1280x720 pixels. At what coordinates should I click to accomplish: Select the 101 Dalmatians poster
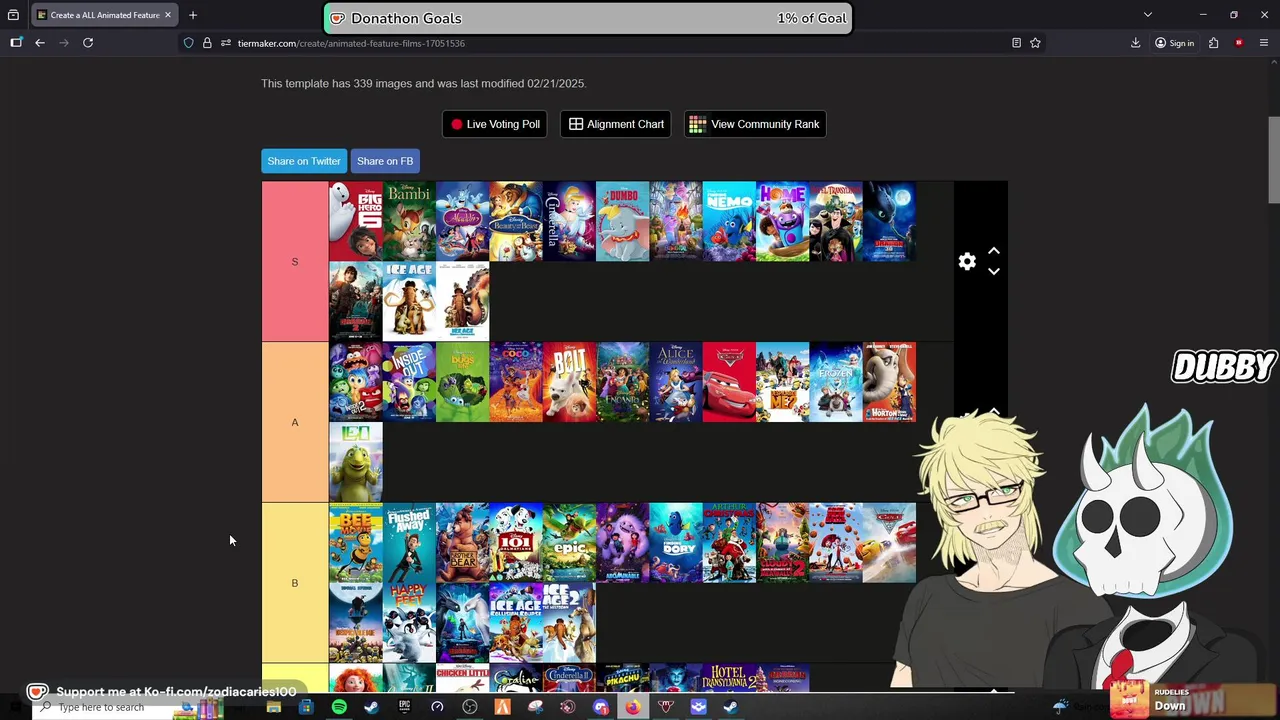click(x=516, y=543)
